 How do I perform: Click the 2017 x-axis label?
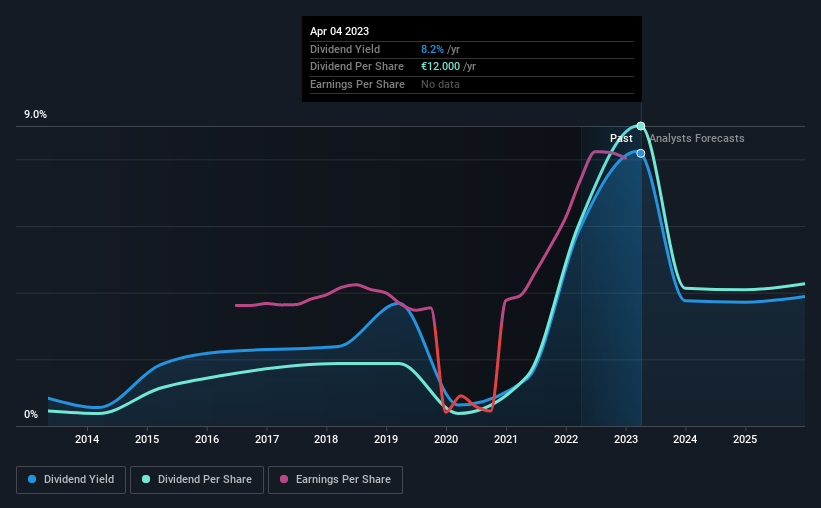267,439
